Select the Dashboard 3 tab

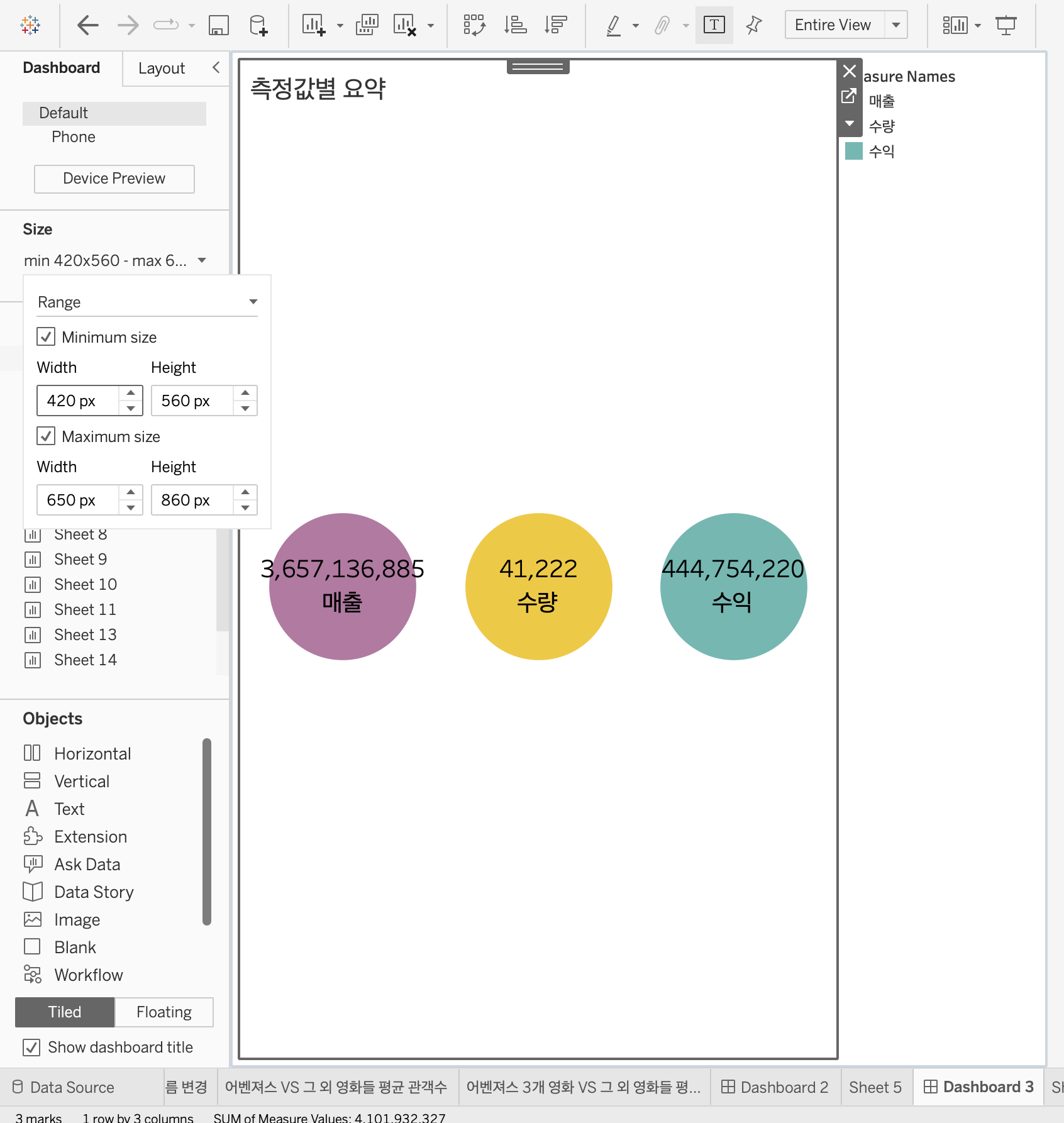978,1087
